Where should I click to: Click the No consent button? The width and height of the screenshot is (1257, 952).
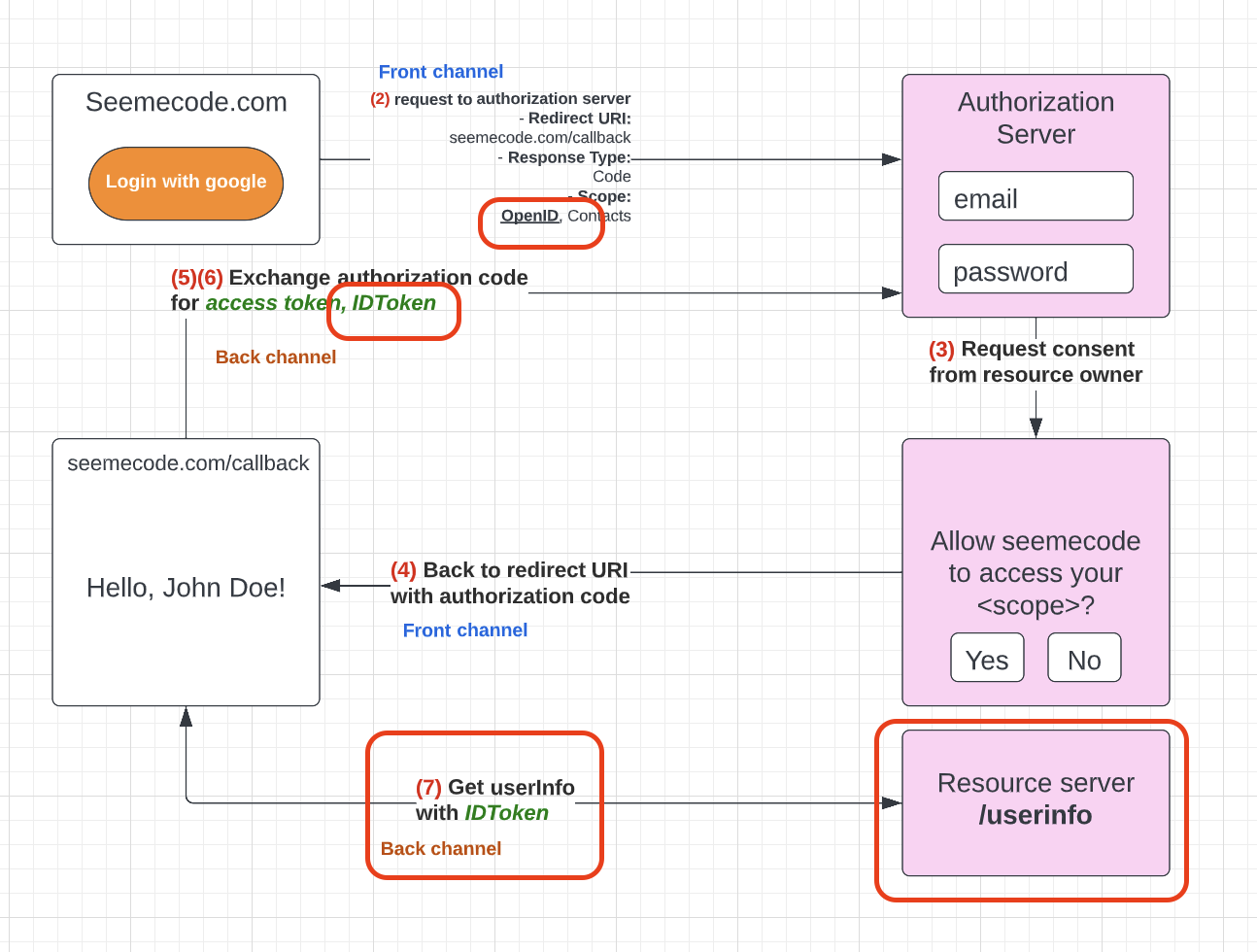pos(1084,658)
